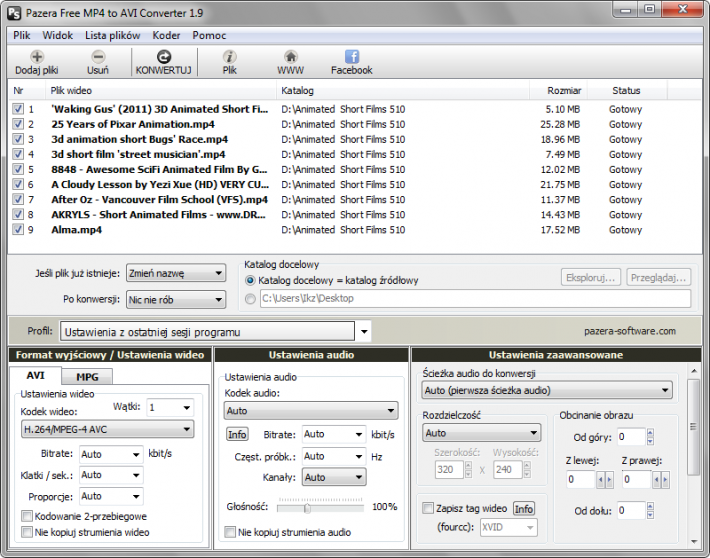Open Po konwersji dropdown
This screenshot has width=710, height=558.
coord(176,299)
